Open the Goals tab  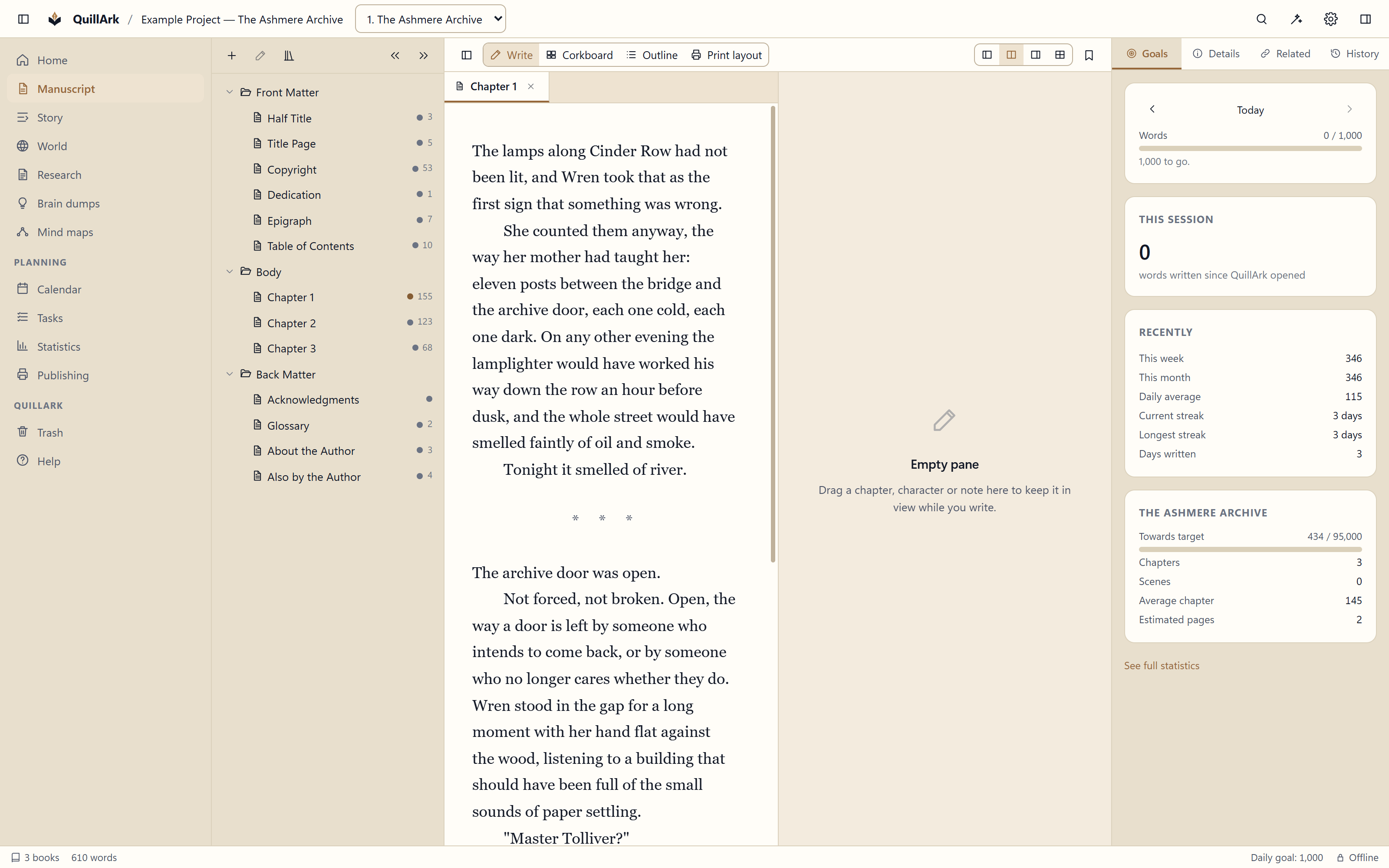[1147, 53]
